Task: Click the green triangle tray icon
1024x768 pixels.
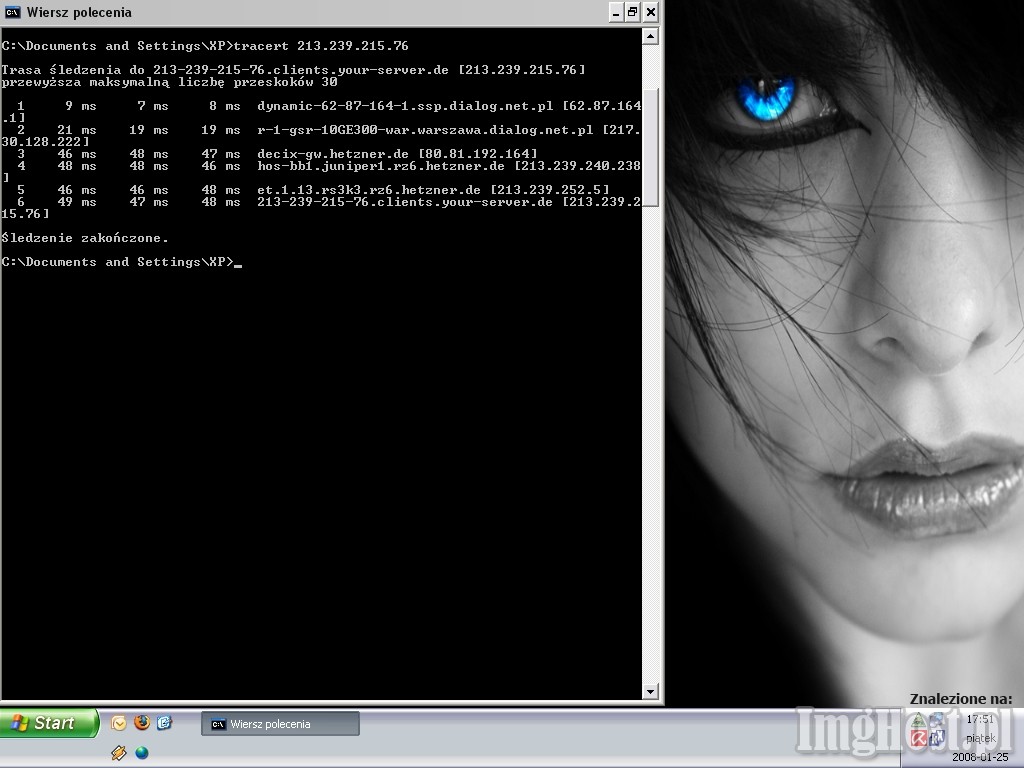Action: point(919,720)
